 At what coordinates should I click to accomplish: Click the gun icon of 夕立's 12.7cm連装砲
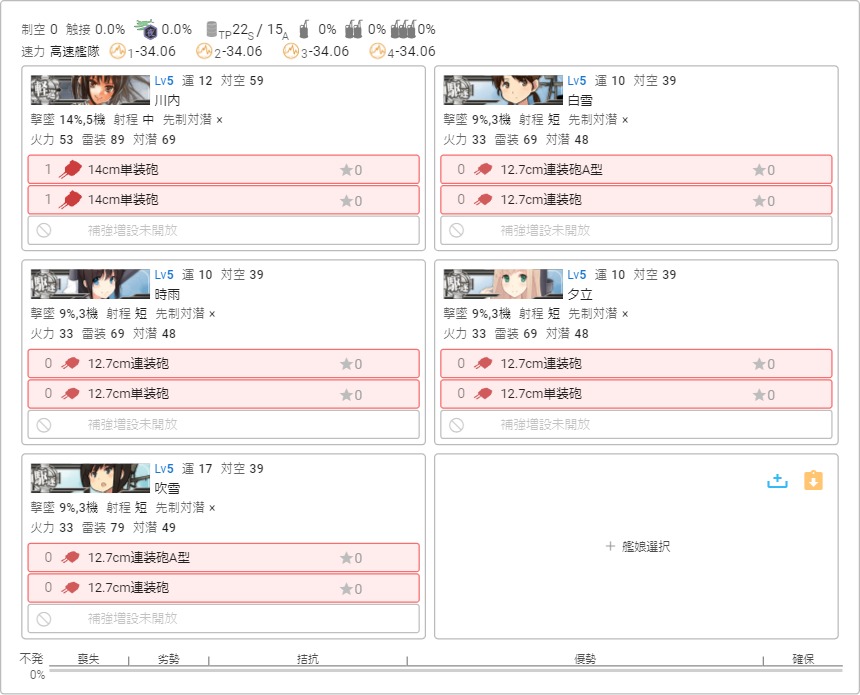pyautogui.click(x=483, y=363)
